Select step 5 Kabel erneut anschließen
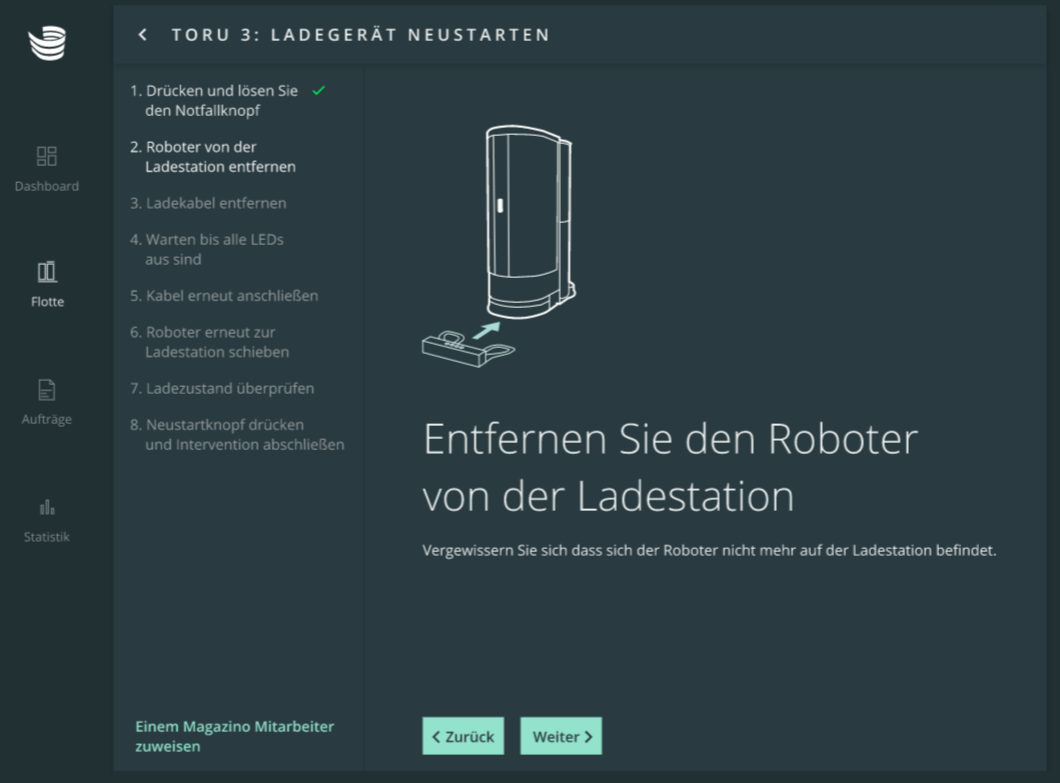 (224, 296)
